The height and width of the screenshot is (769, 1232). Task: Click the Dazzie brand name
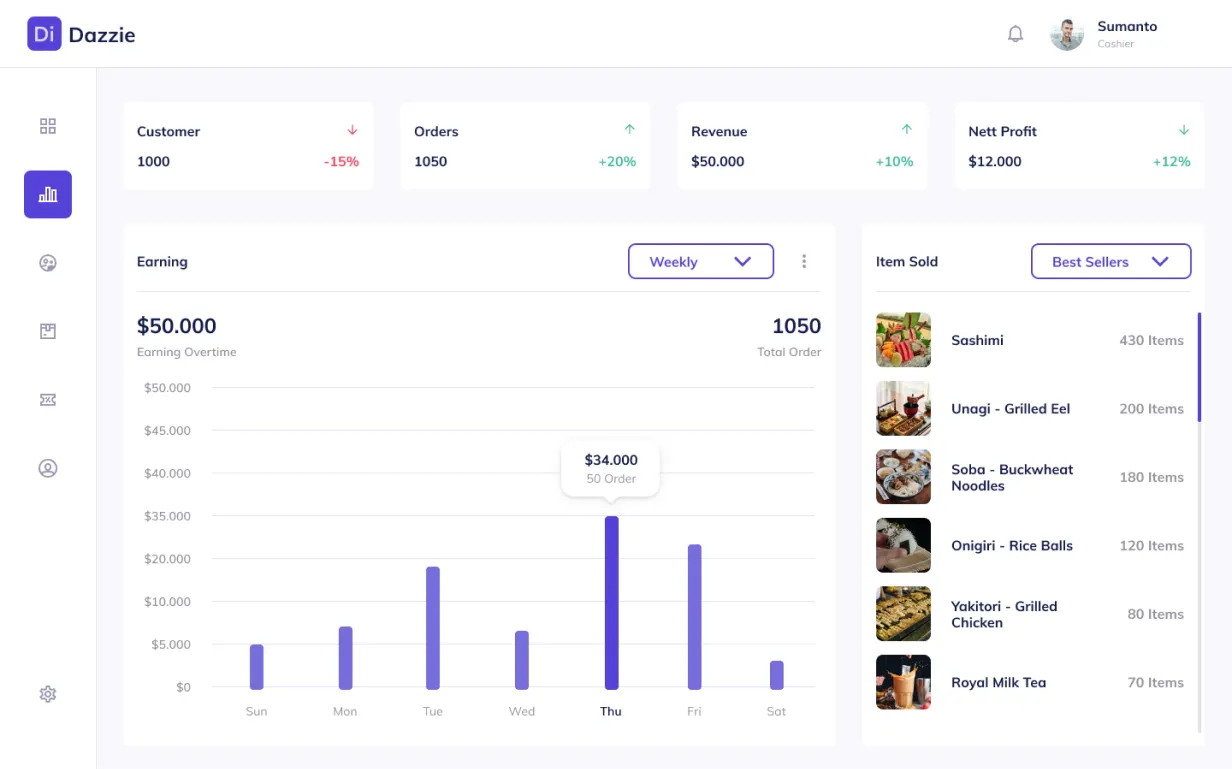102,35
